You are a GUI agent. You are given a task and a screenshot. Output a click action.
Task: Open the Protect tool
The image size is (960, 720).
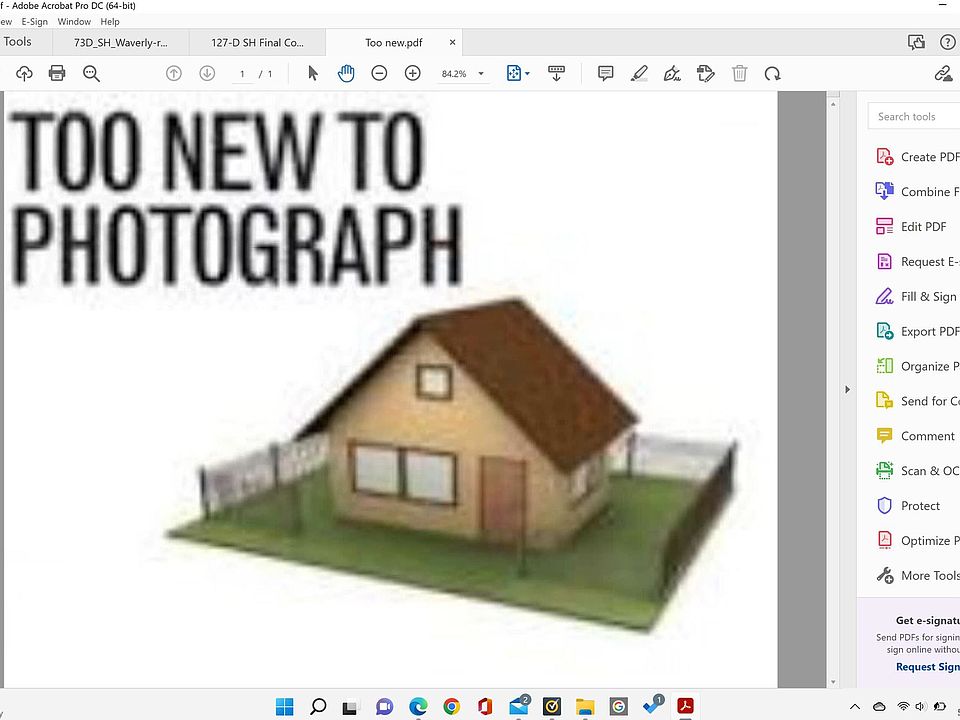click(x=908, y=506)
